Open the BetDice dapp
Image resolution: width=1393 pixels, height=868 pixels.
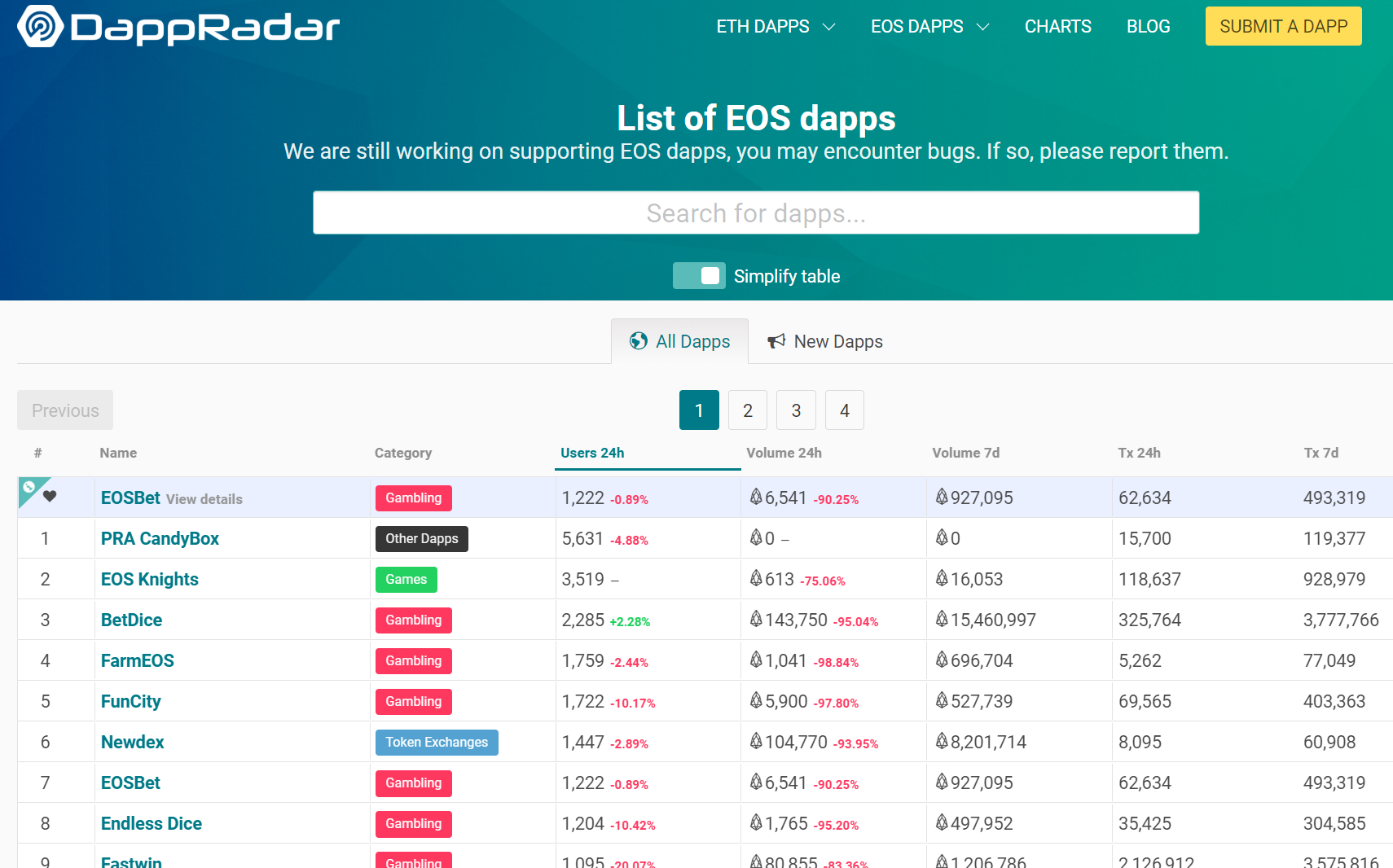[131, 620]
